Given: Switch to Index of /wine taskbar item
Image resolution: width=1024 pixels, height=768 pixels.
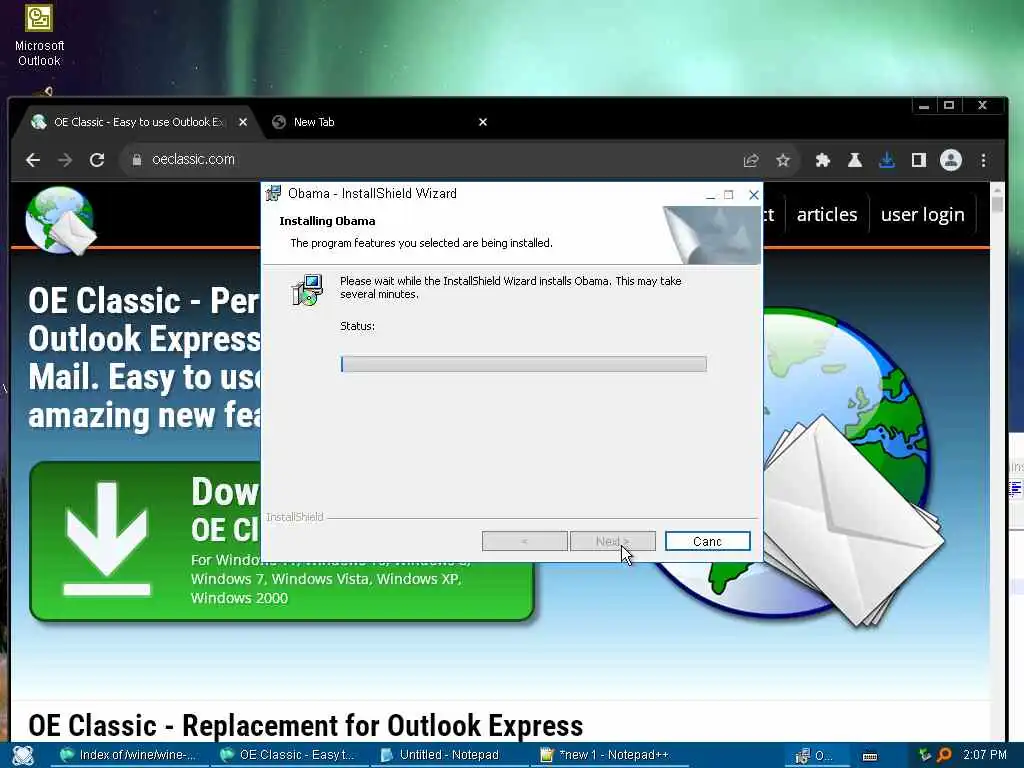Looking at the screenshot, I should pyautogui.click(x=128, y=755).
